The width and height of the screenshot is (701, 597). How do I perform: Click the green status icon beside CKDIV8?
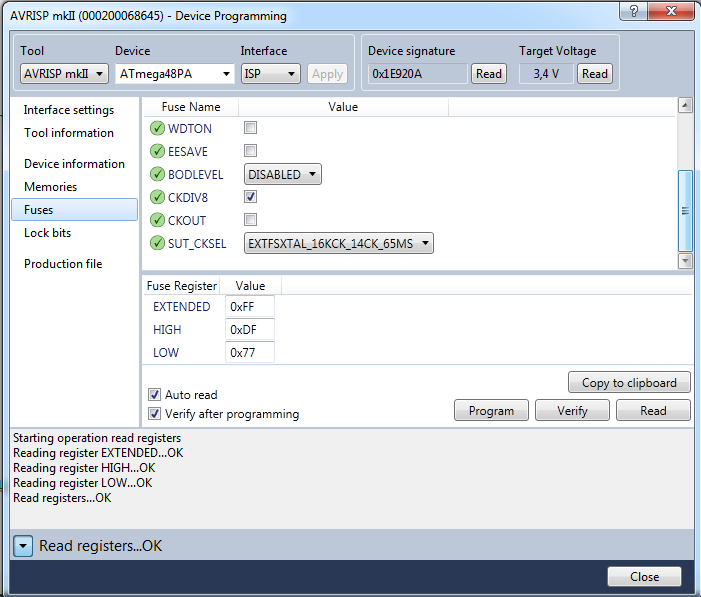click(x=157, y=197)
